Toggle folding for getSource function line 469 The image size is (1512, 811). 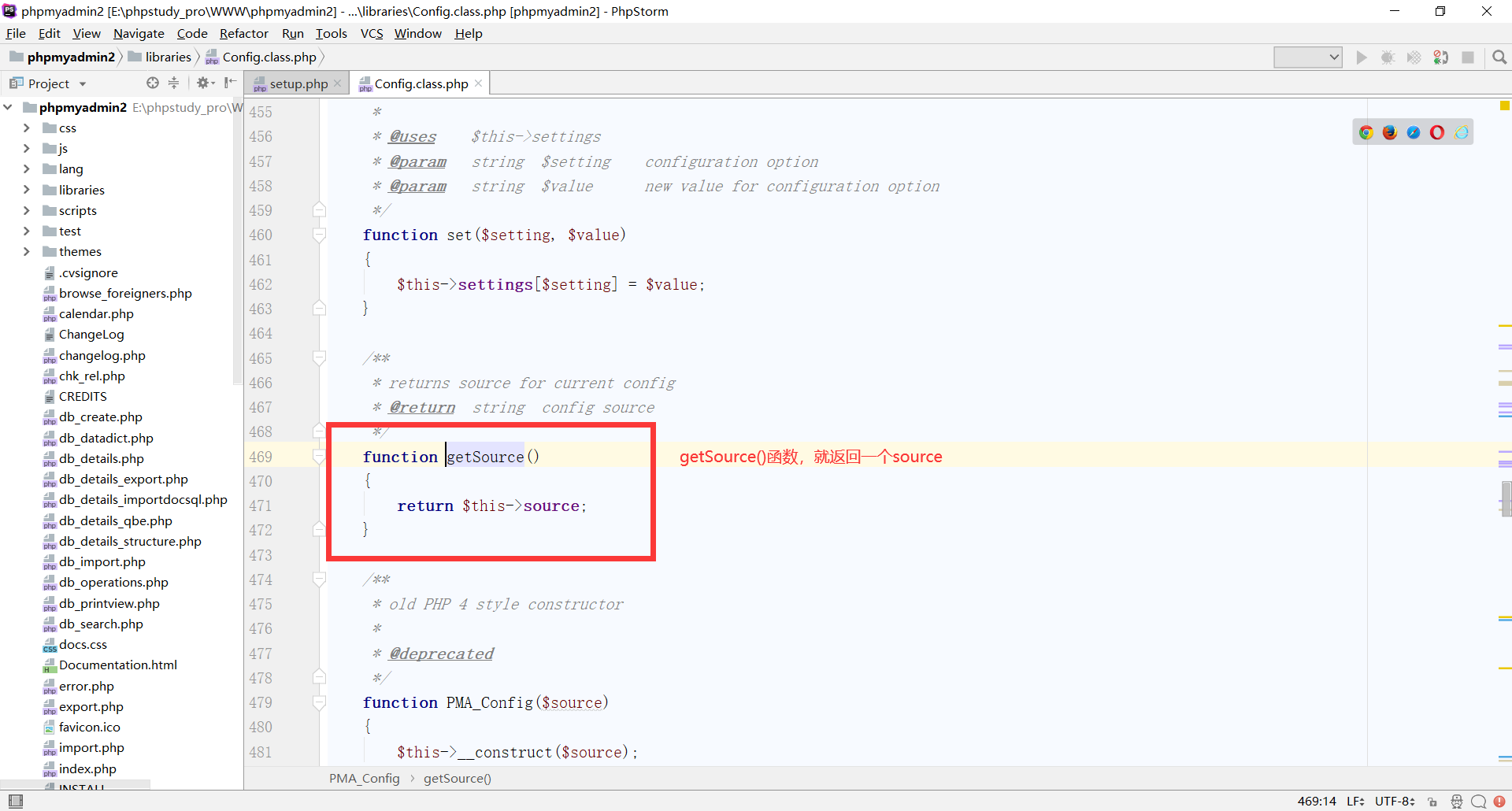click(x=319, y=457)
